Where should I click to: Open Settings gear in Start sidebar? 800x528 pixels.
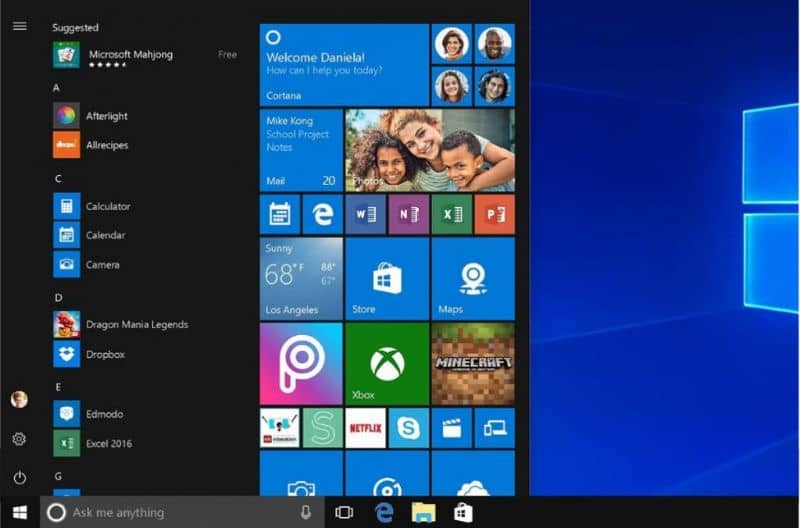click(x=19, y=439)
